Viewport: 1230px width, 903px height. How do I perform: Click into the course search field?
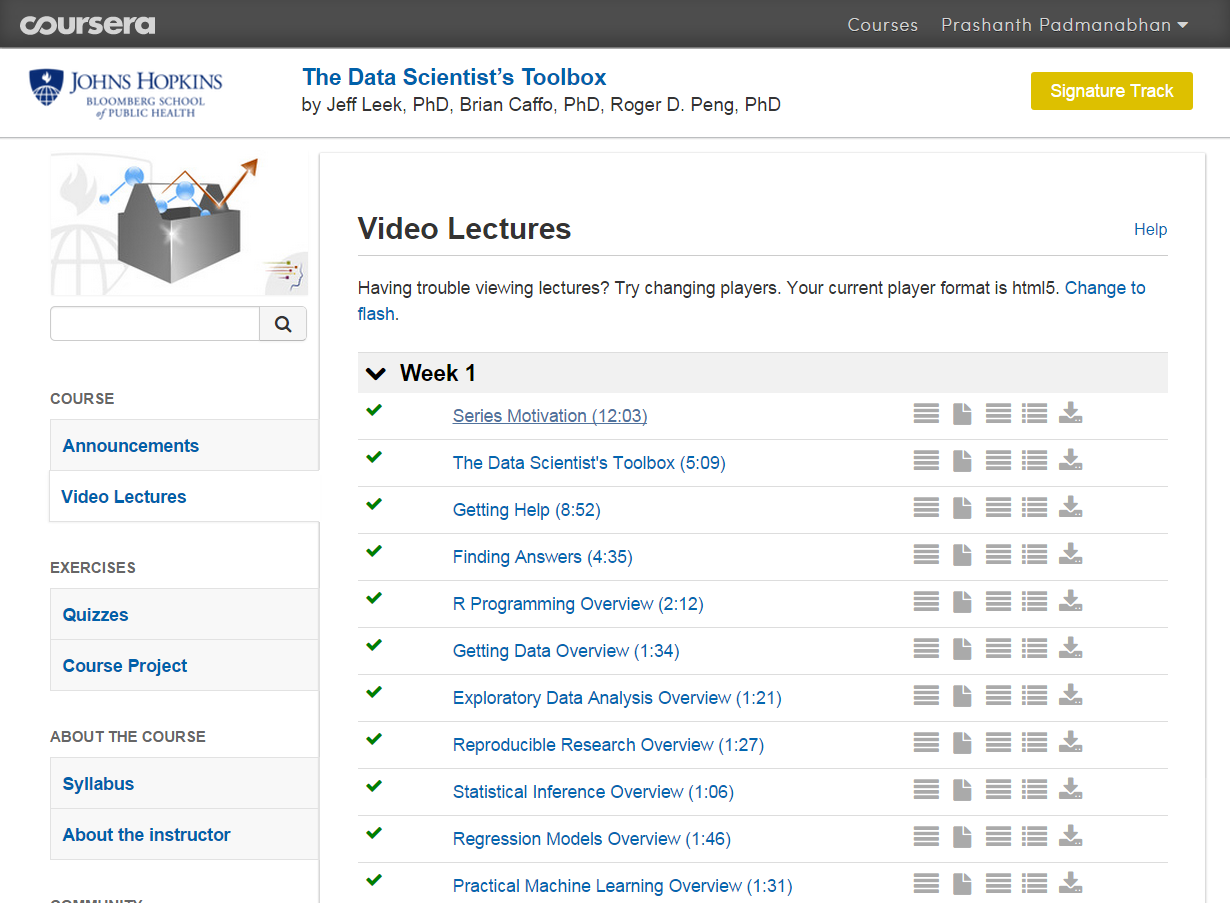(x=155, y=324)
